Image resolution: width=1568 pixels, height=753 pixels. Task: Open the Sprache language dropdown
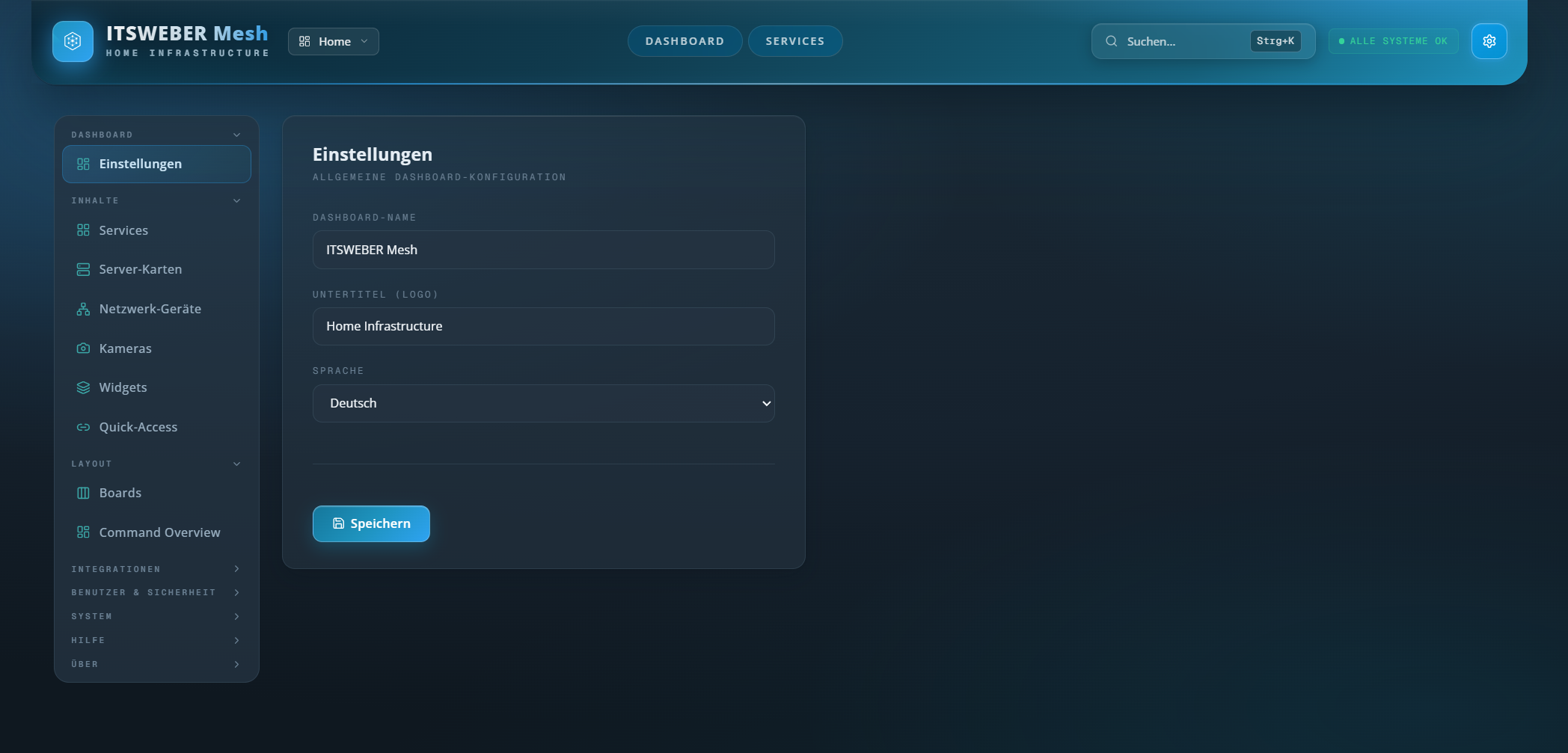click(543, 403)
